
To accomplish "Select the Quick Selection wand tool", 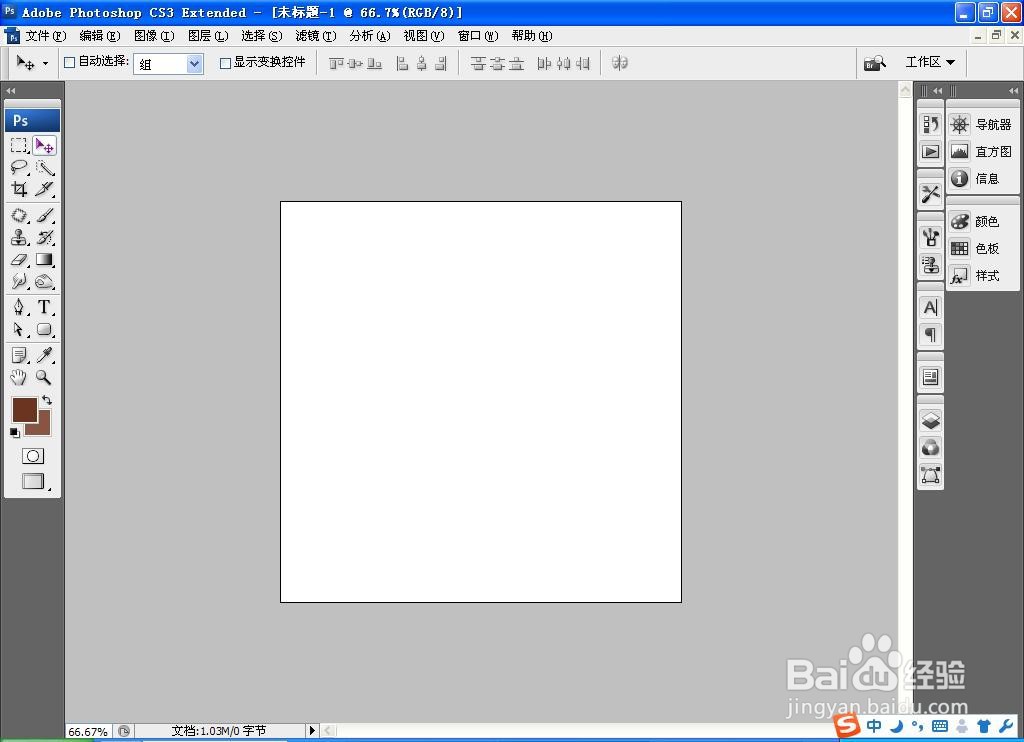I will click(44, 167).
